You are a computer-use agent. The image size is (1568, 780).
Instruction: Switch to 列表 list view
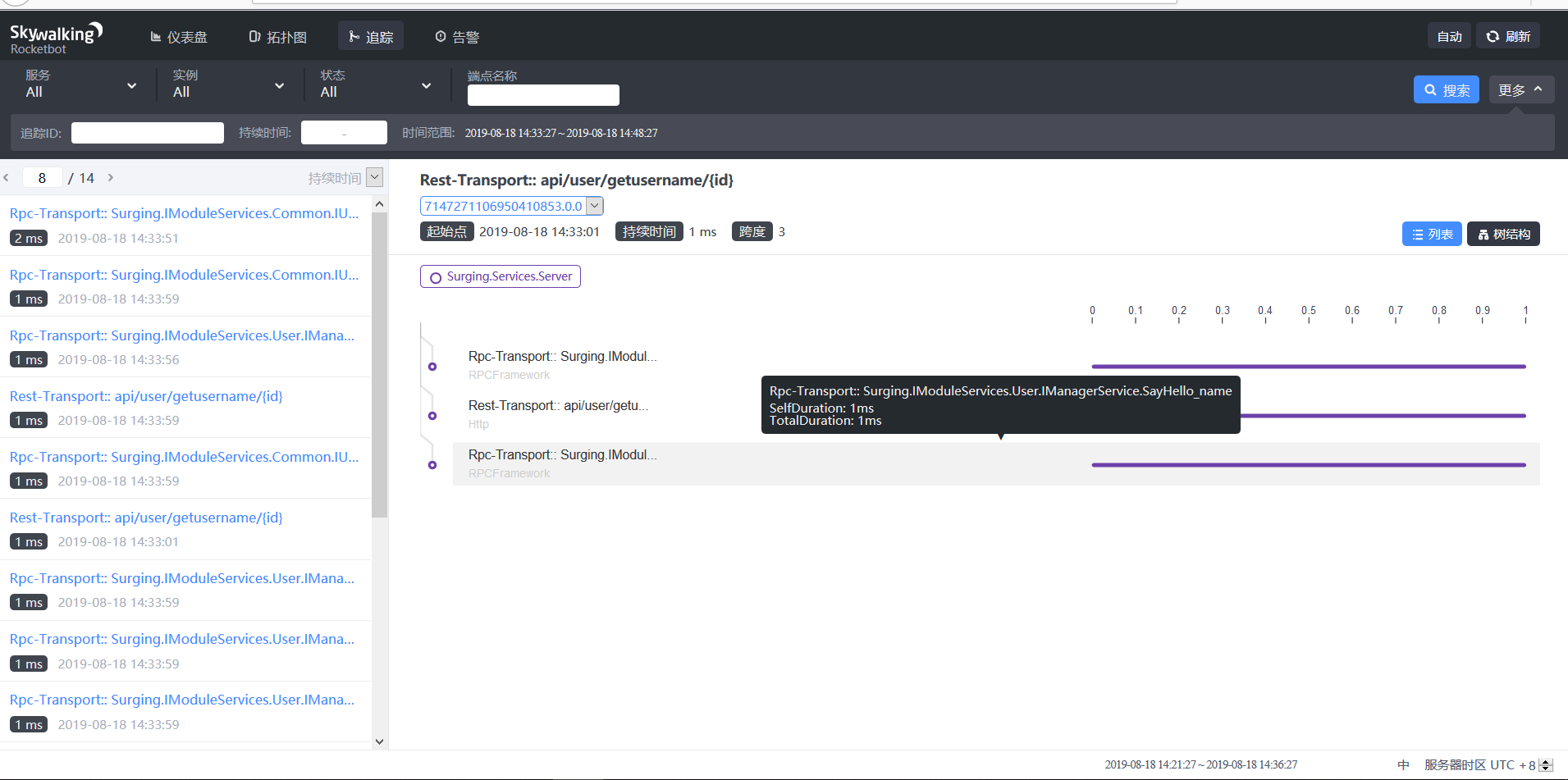[1432, 234]
